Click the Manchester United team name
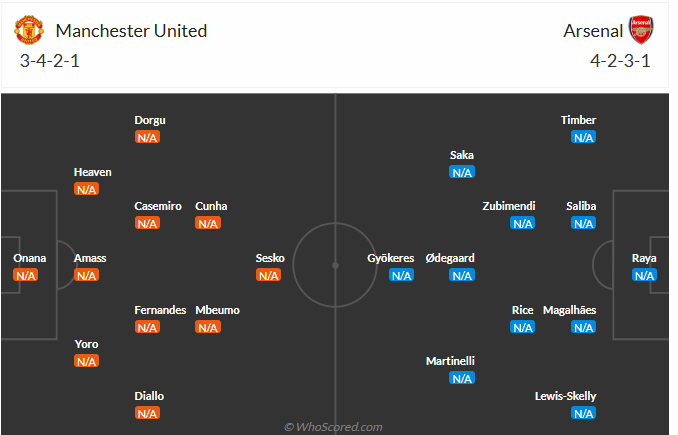 coord(131,31)
